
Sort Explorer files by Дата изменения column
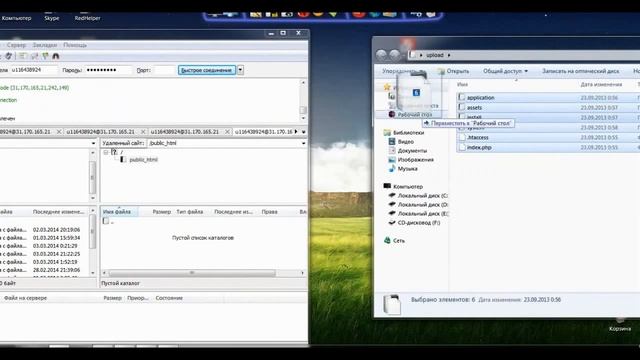pyautogui.click(x=601, y=85)
